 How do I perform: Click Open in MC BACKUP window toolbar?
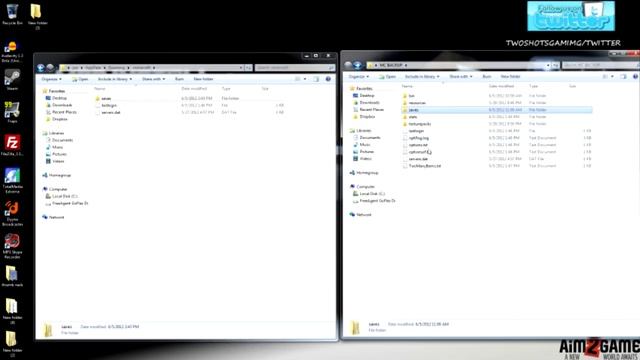point(388,77)
